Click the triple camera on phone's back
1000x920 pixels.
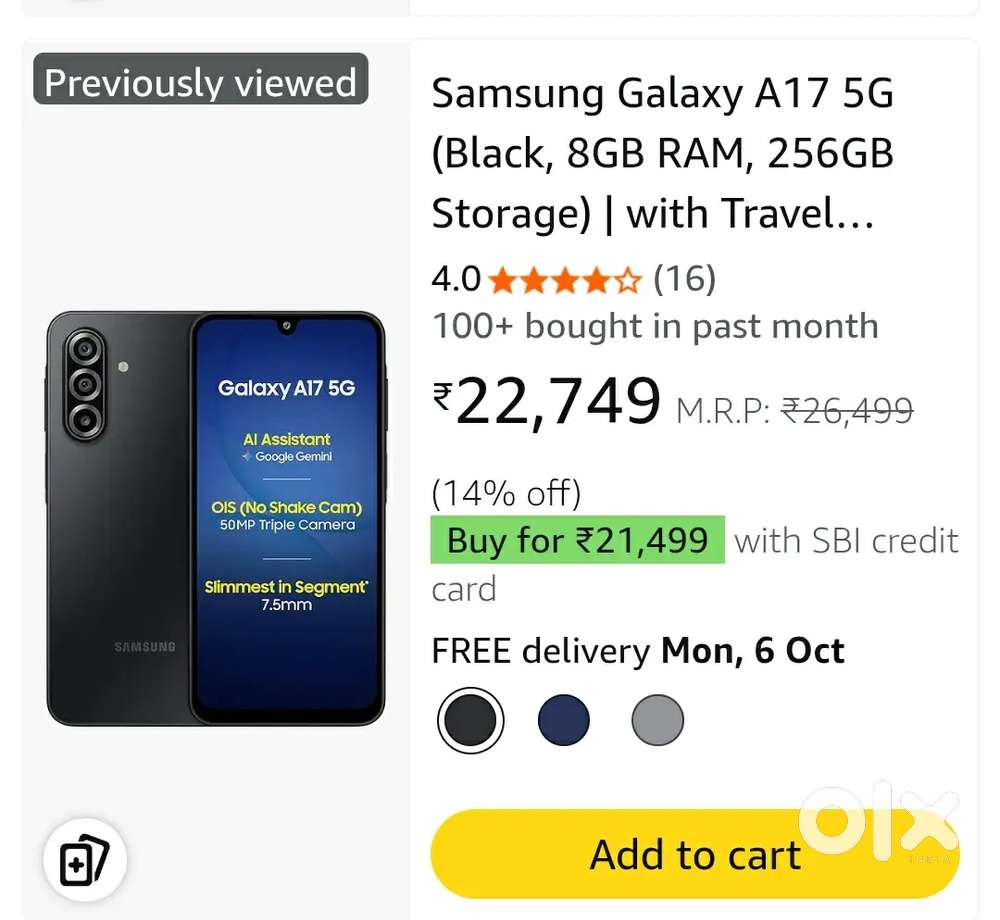(84, 384)
